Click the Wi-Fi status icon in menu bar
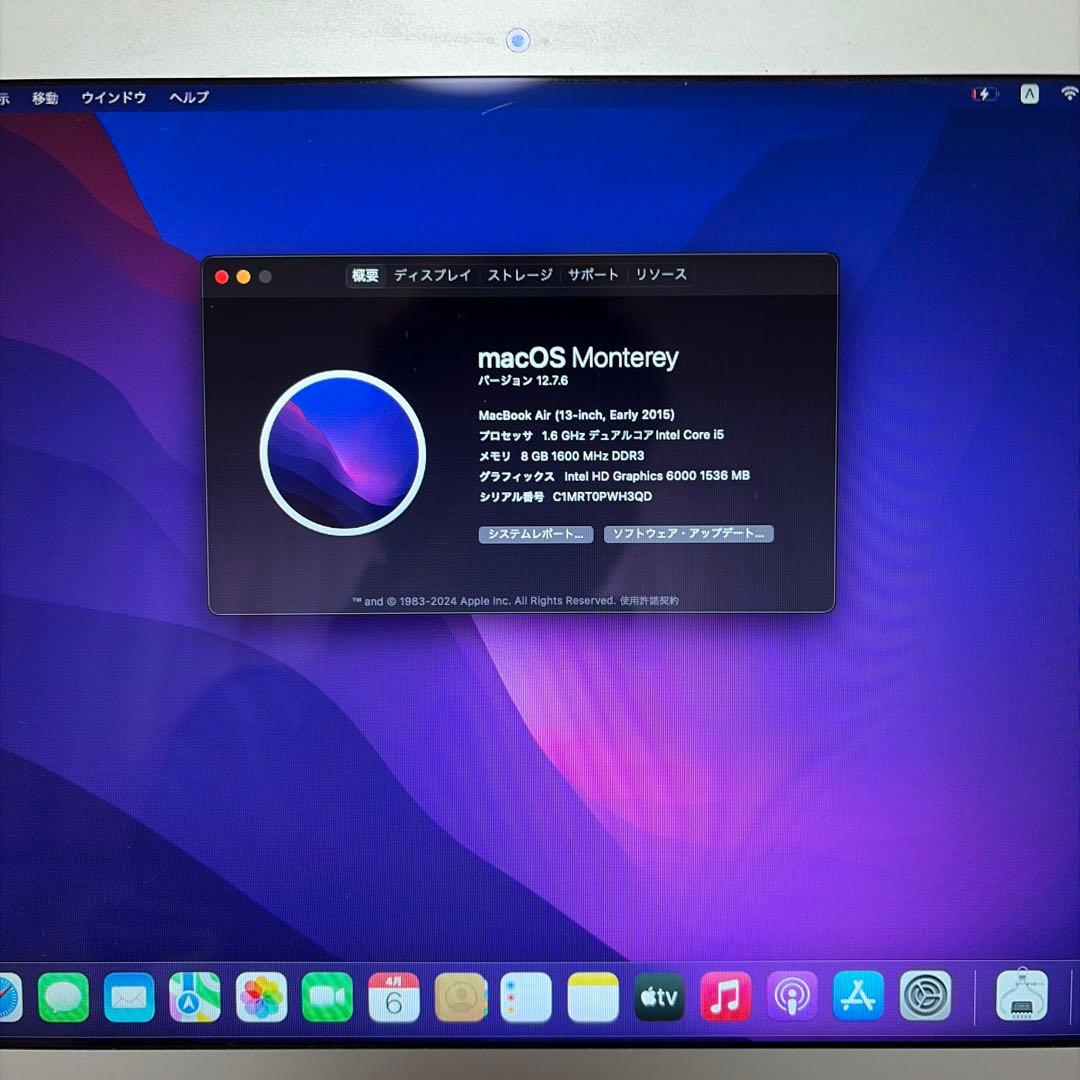The width and height of the screenshot is (1080, 1080). pos(1069,94)
